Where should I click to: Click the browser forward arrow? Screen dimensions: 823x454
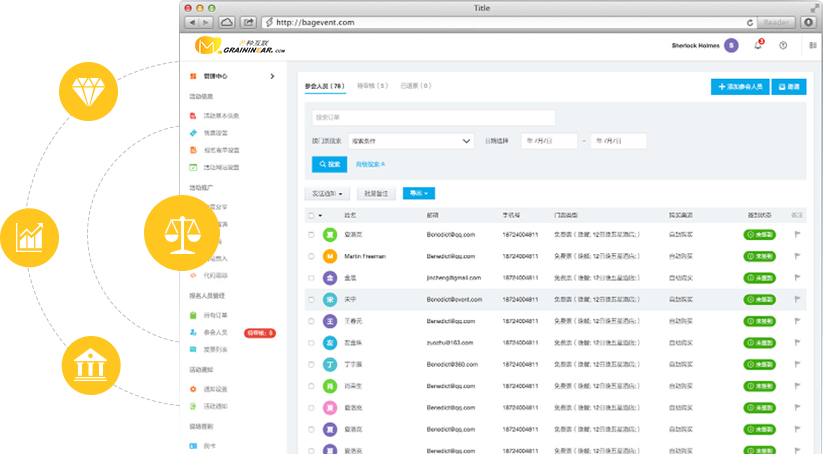(206, 23)
